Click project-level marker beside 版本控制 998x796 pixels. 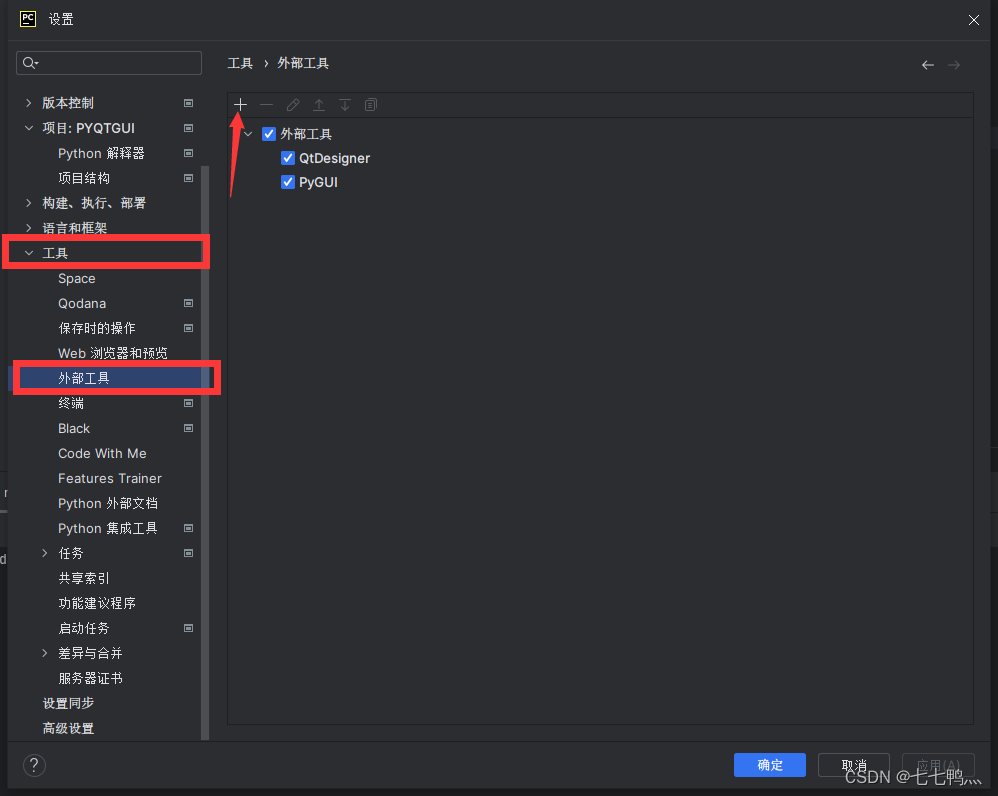[188, 103]
